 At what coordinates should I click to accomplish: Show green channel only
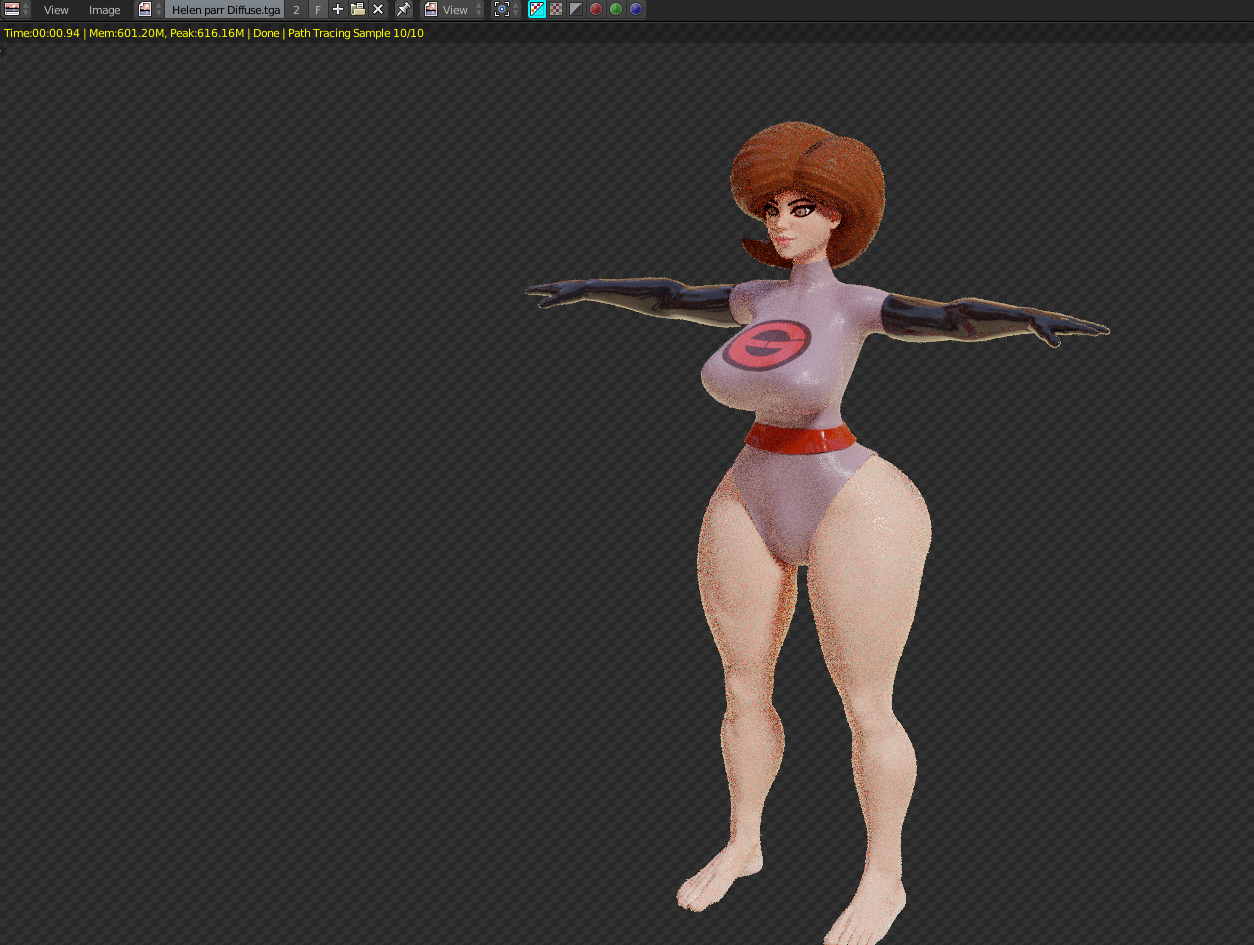click(616, 10)
